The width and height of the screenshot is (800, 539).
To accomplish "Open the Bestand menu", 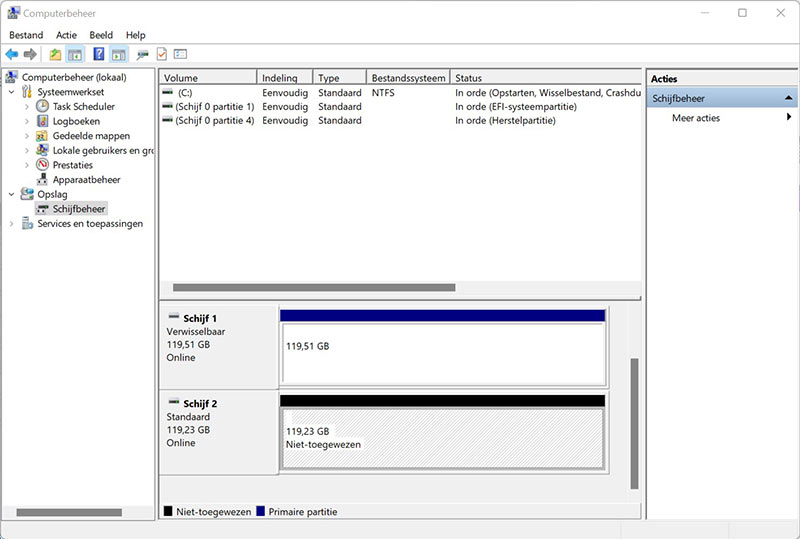I will 26,35.
